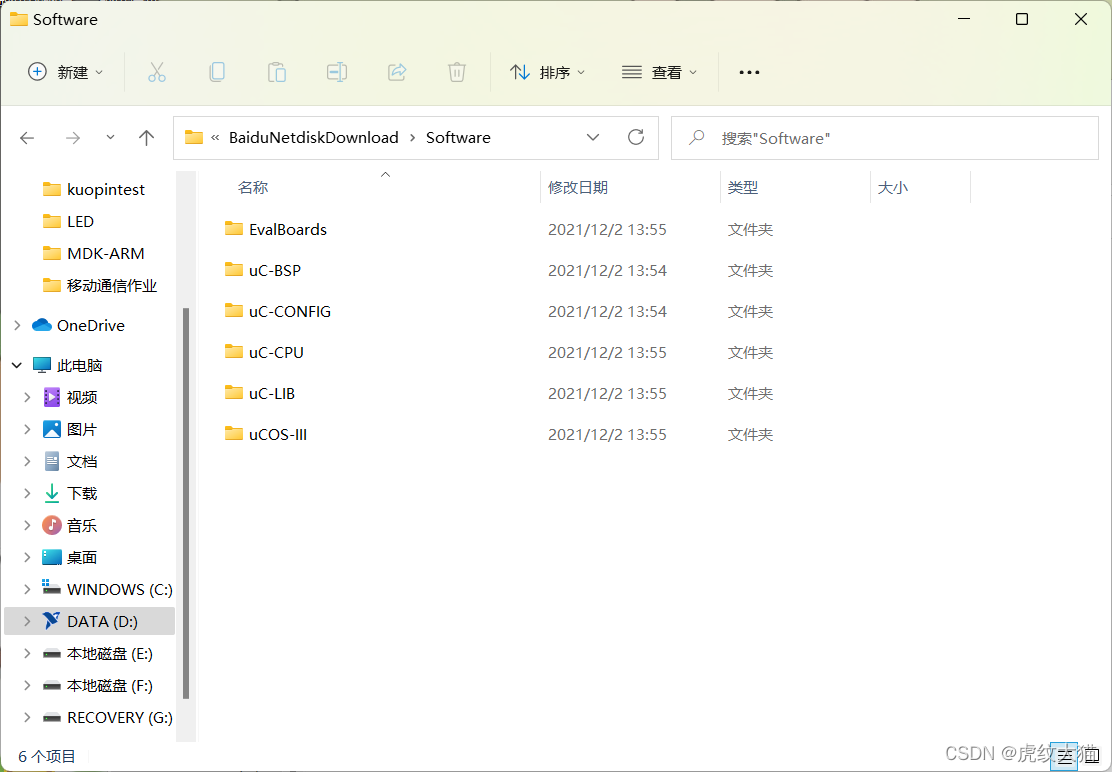Click the 下载 download arrow icon
This screenshot has height=772, width=1112.
(x=52, y=493)
